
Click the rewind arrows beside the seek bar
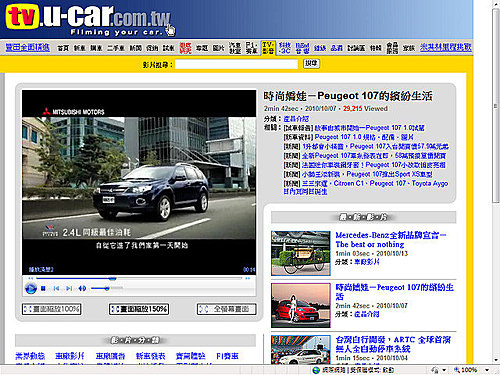coord(31,278)
